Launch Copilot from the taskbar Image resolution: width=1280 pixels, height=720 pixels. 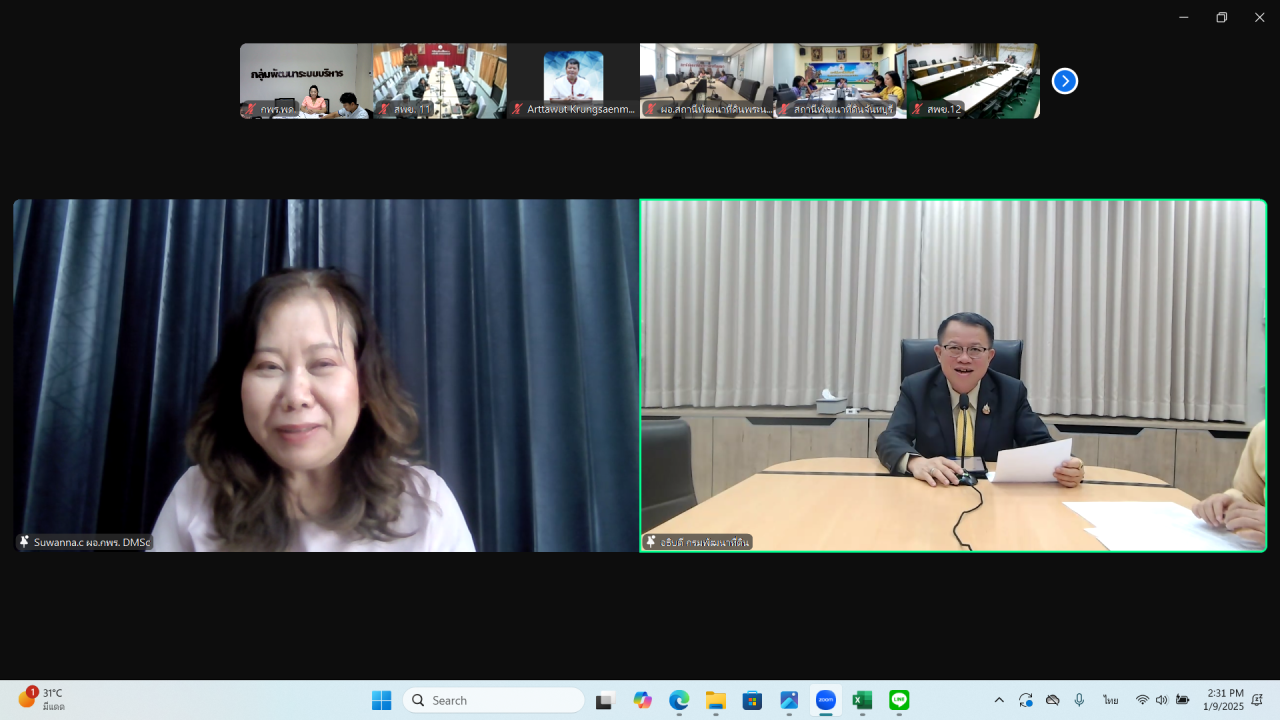click(642, 700)
